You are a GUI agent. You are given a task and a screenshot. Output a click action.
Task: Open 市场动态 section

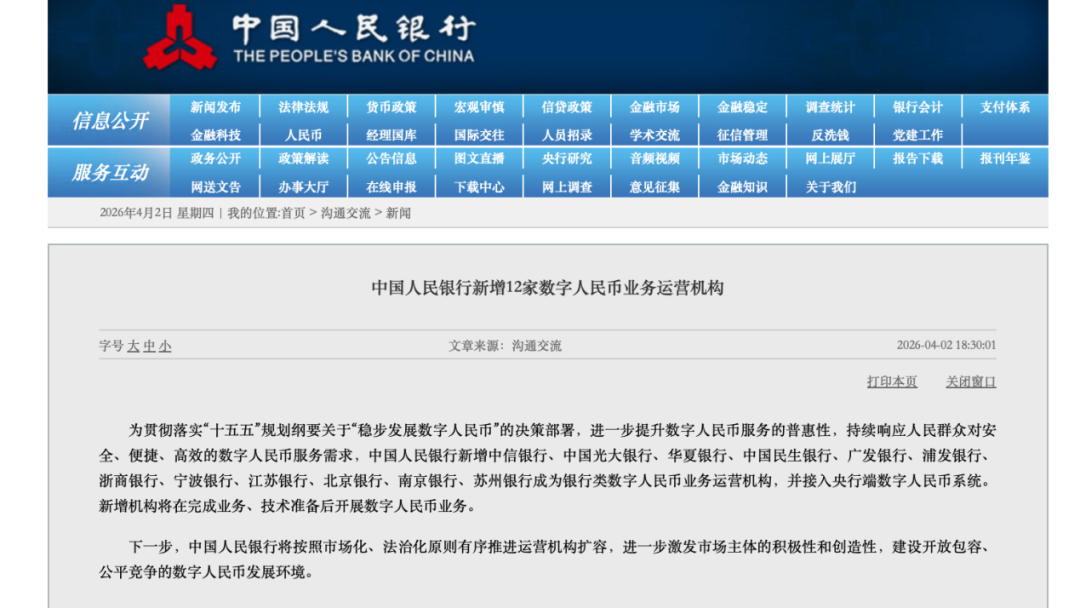(742, 158)
